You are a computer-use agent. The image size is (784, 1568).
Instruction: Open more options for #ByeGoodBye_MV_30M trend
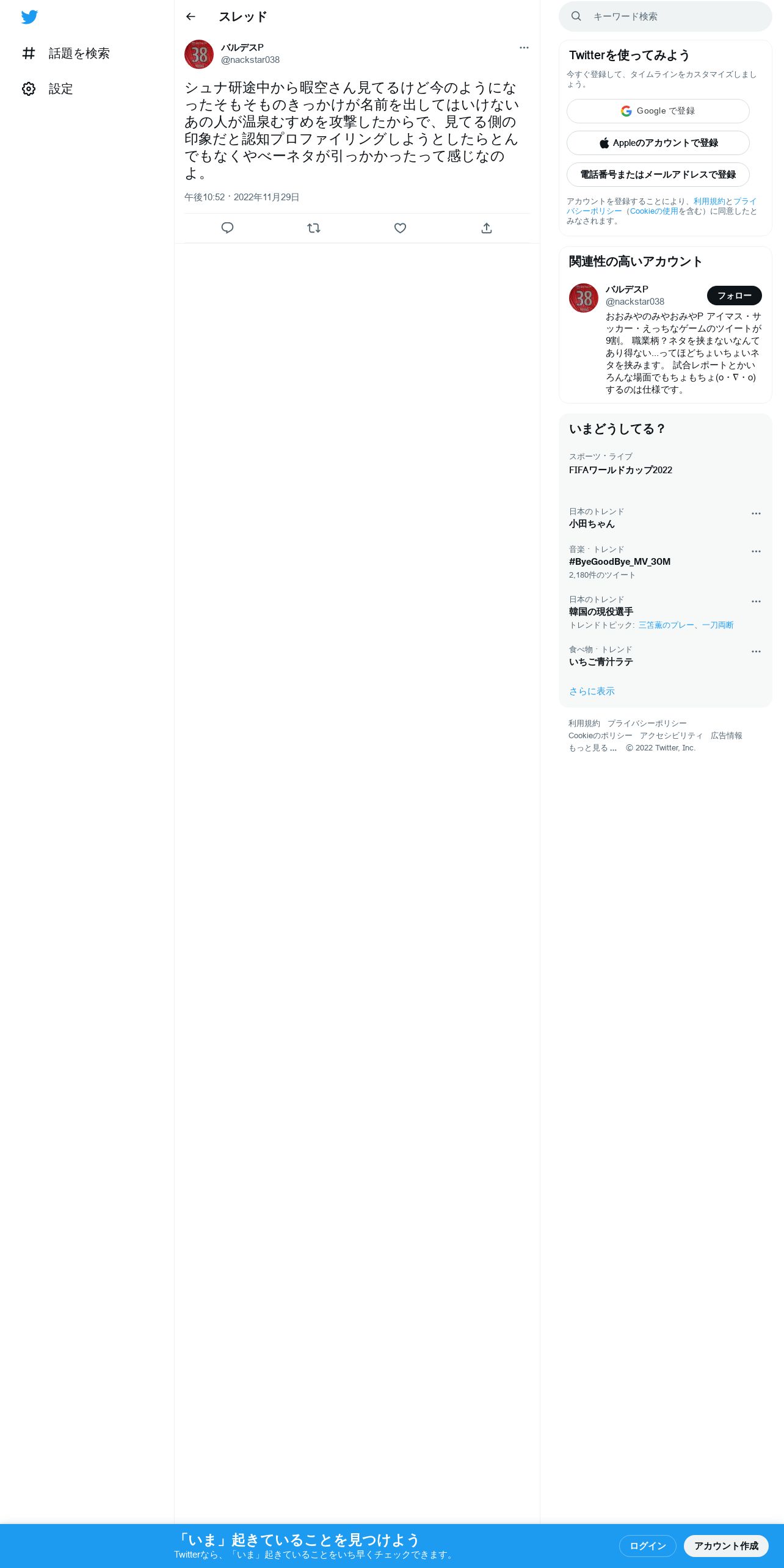point(756,551)
